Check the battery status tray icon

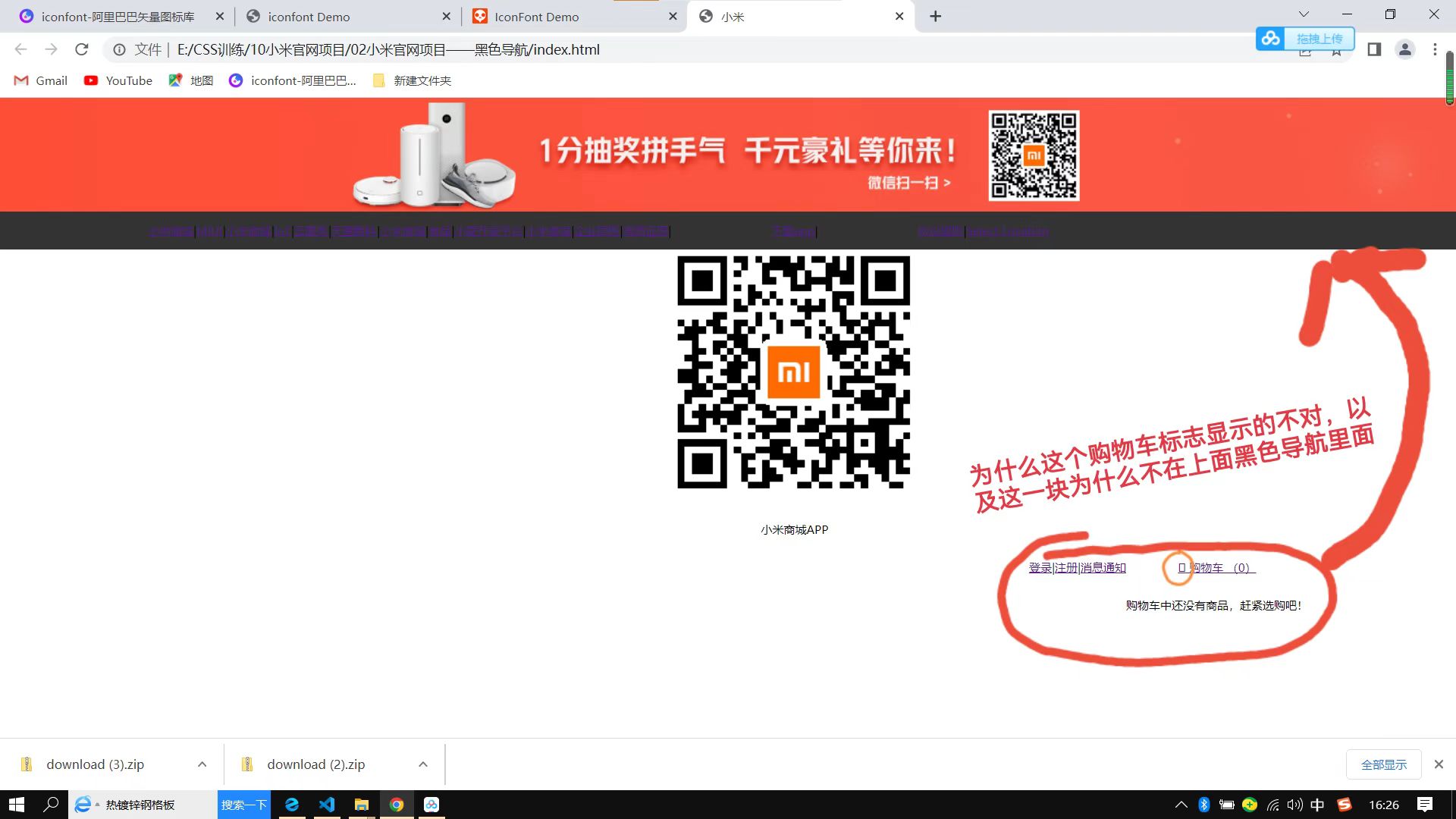tap(1226, 805)
